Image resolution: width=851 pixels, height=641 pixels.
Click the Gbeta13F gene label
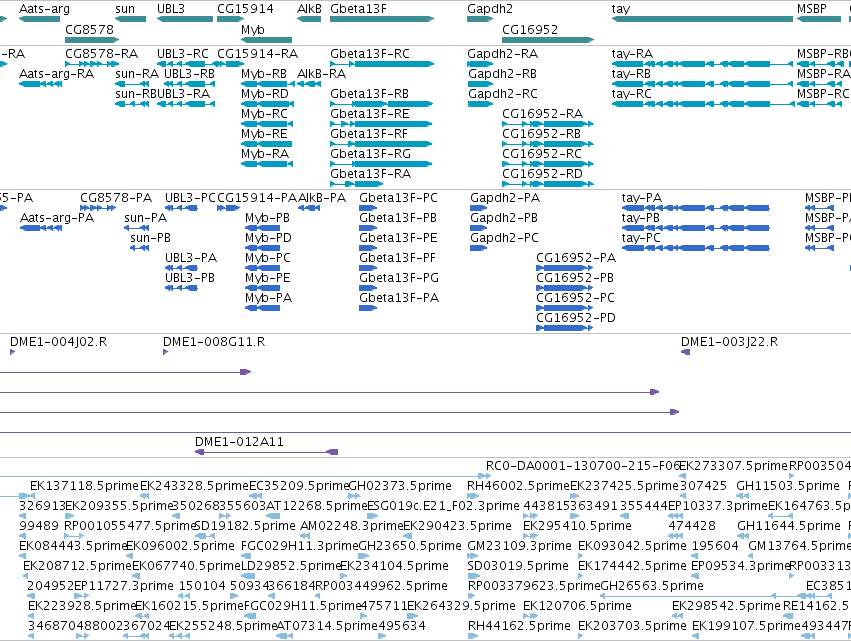pos(358,9)
